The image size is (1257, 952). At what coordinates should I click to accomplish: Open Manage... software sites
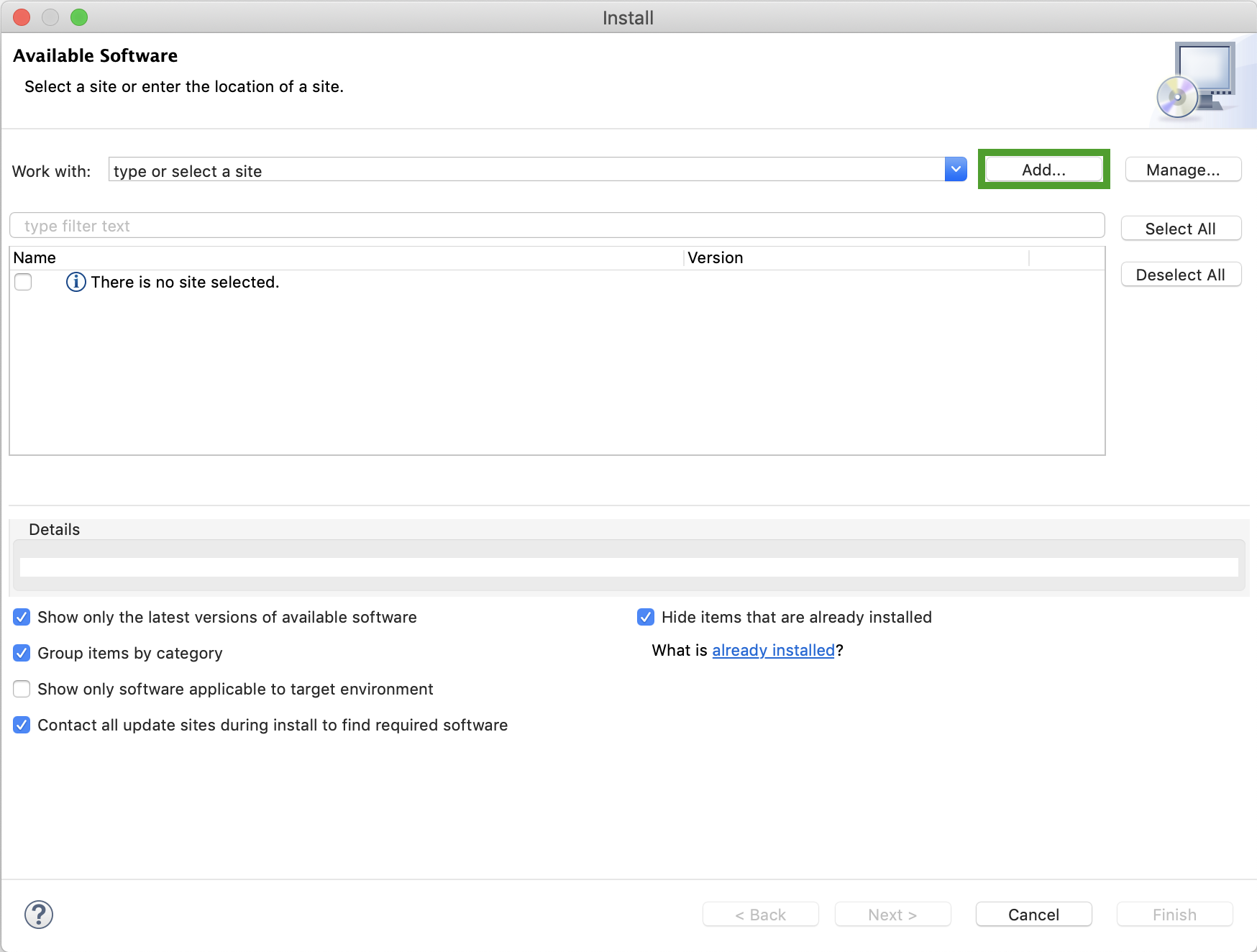1183,170
